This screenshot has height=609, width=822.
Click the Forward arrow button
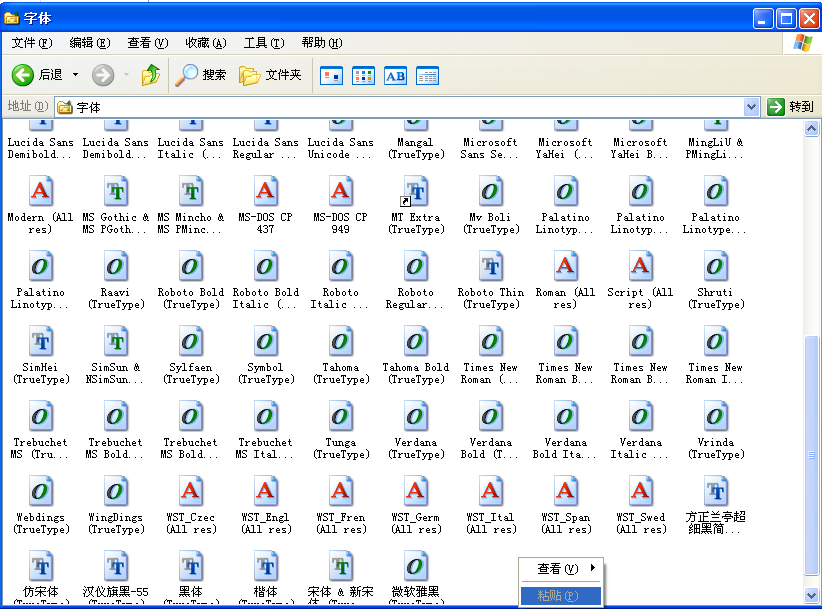point(103,75)
